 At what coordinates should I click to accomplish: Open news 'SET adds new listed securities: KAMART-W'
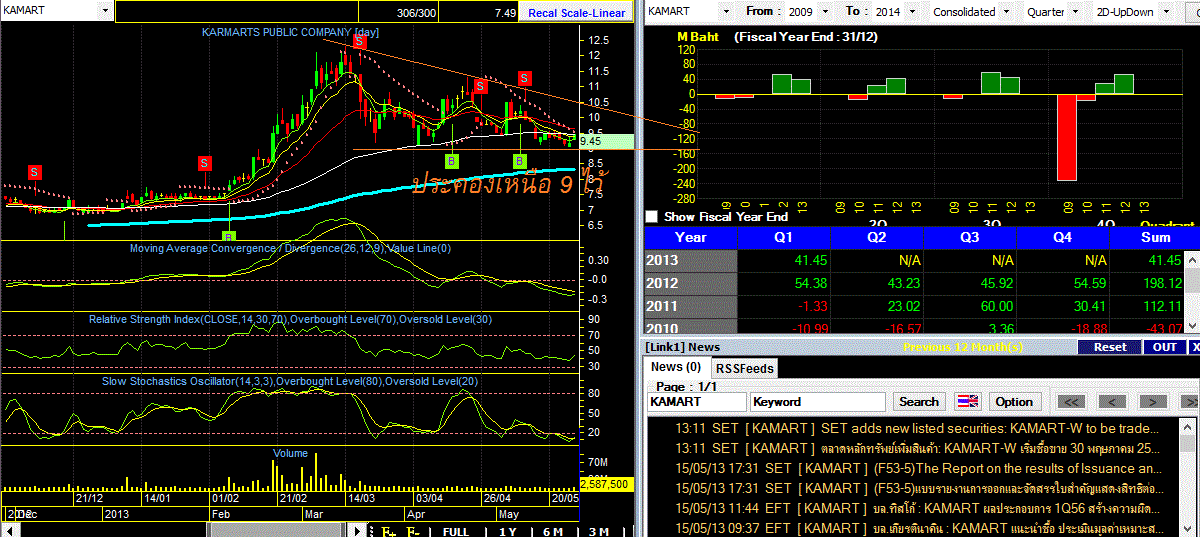click(x=919, y=428)
